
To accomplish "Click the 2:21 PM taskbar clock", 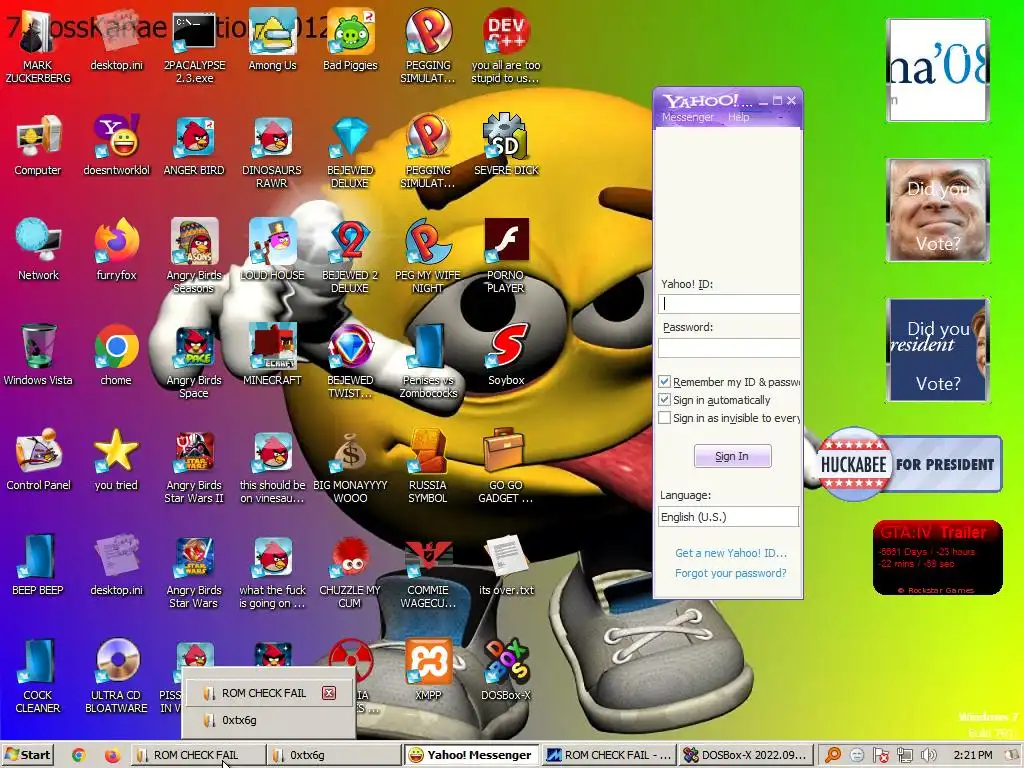I will click(973, 755).
